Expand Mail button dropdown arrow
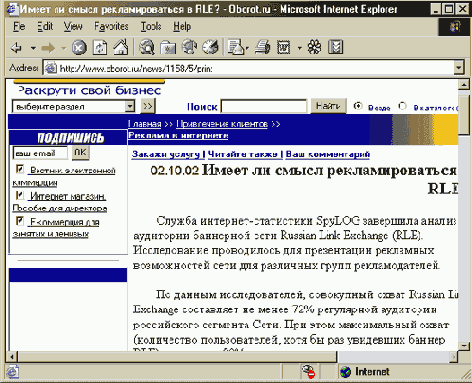The width and height of the screenshot is (472, 383). point(247,49)
